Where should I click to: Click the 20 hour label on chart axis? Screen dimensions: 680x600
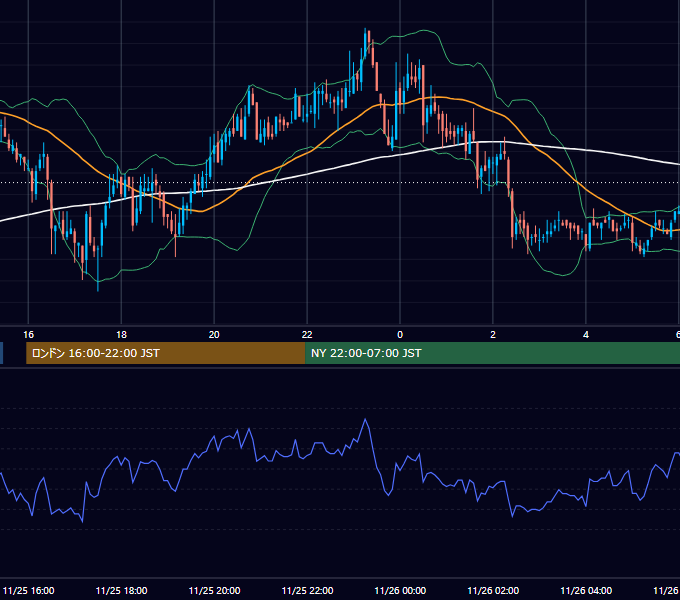click(x=214, y=335)
